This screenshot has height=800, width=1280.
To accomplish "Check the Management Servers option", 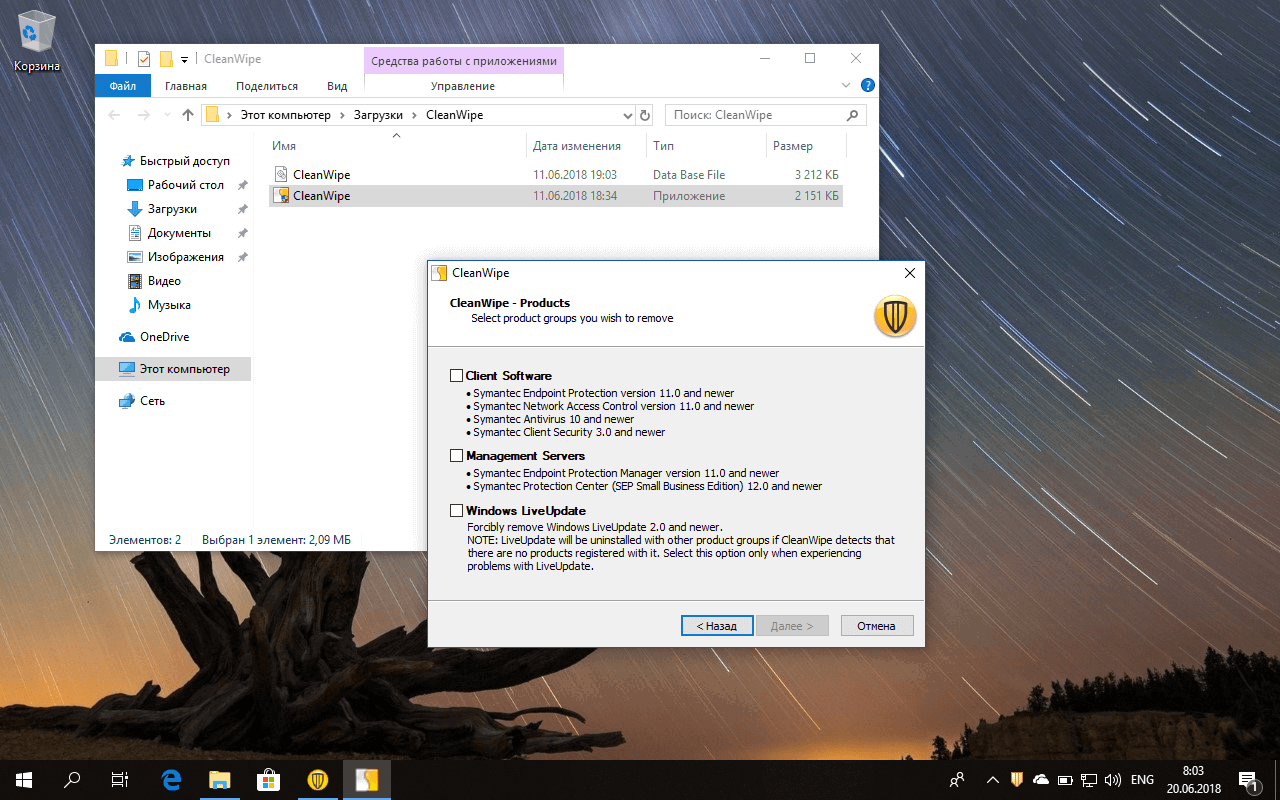I will (x=457, y=456).
